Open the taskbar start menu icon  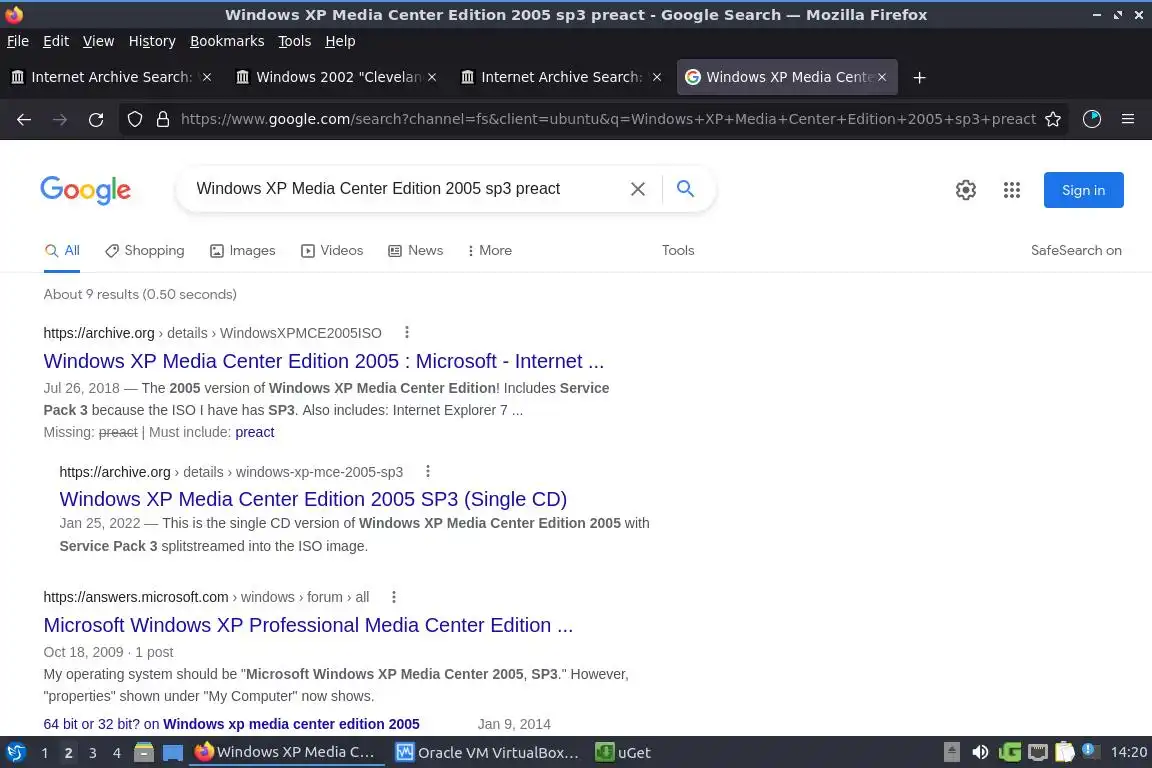(x=15, y=752)
